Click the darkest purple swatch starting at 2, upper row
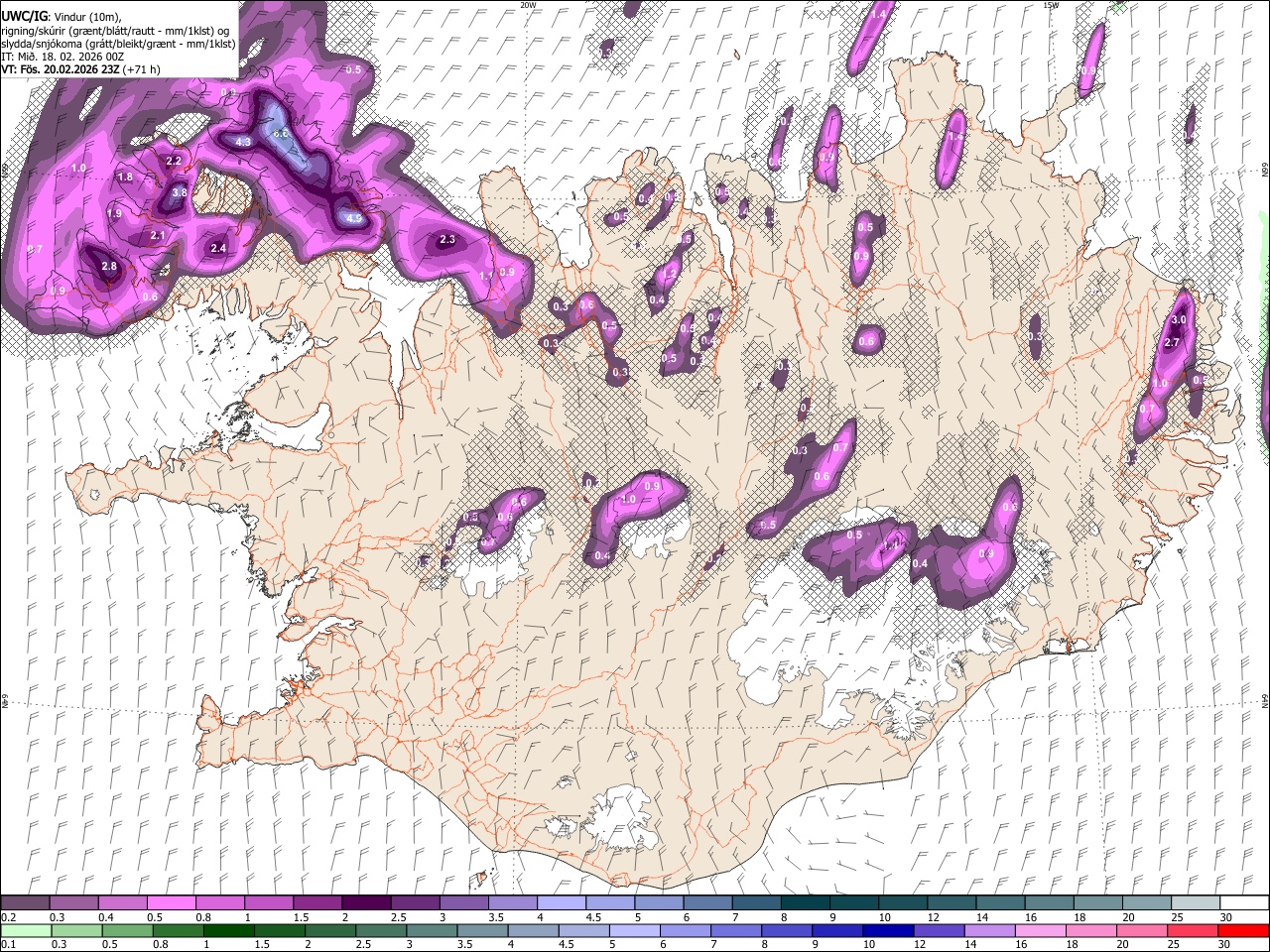This screenshot has height=952, width=1270. (x=366, y=903)
